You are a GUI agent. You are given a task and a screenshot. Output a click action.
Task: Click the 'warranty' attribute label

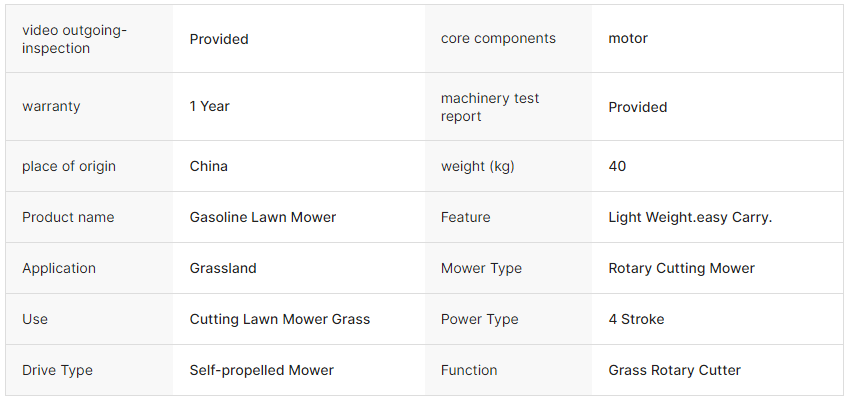pyautogui.click(x=51, y=106)
